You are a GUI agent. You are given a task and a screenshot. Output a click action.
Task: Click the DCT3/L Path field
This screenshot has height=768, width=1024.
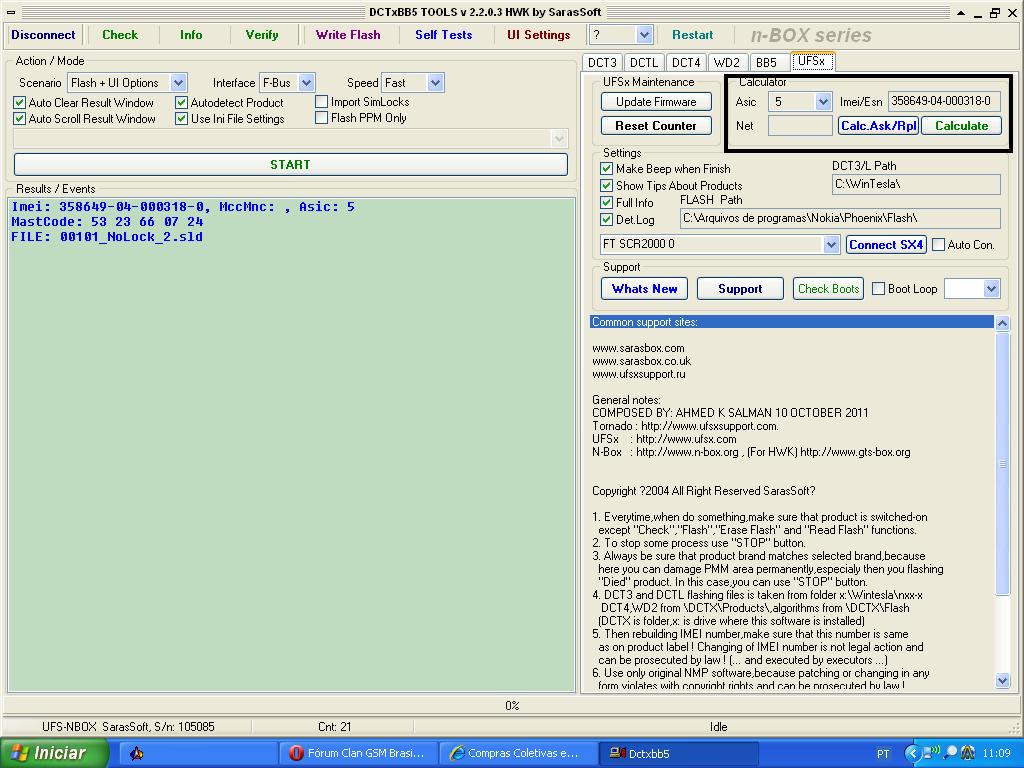point(916,184)
